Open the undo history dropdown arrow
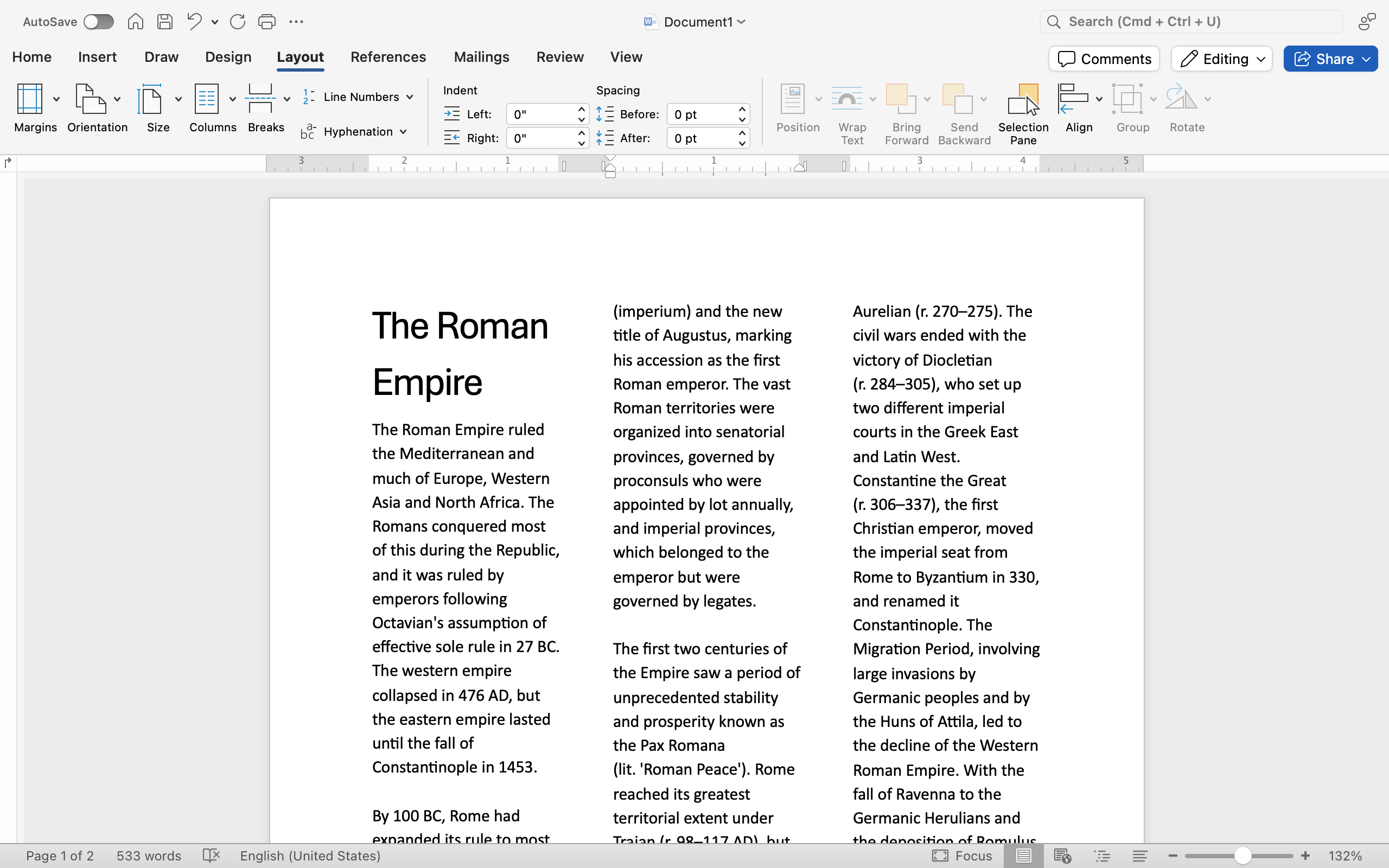Screen dimensions: 1389x868 click(x=215, y=22)
